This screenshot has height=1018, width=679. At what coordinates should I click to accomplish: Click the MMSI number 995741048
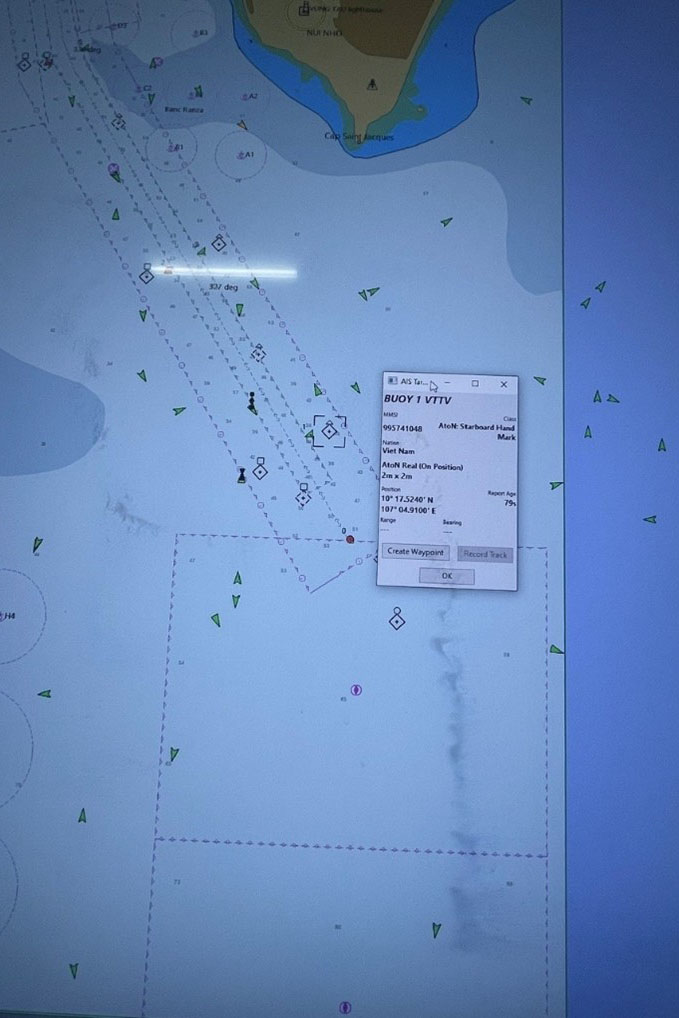(402, 428)
